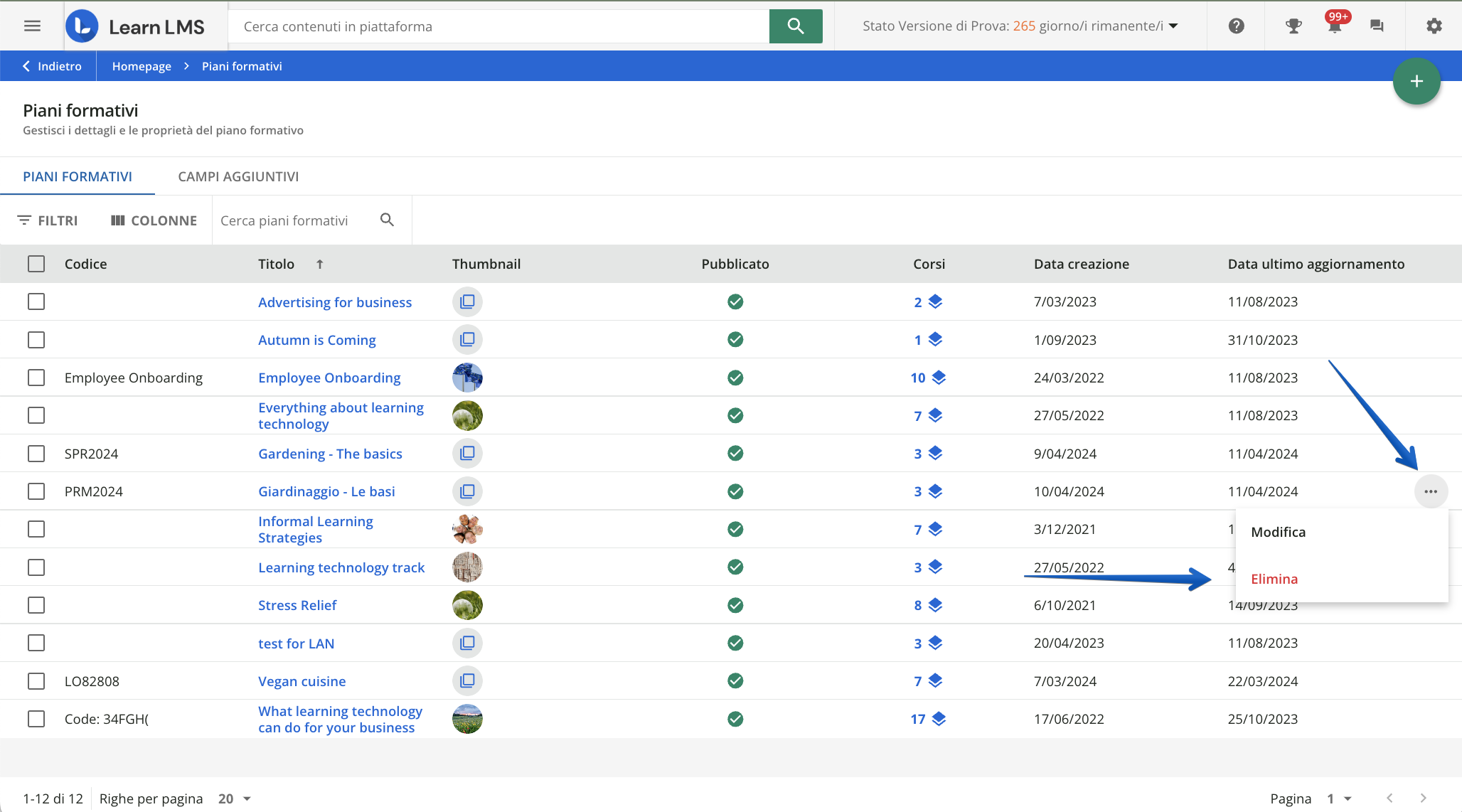
Task: Tick the select-all header checkbox
Action: 36,264
